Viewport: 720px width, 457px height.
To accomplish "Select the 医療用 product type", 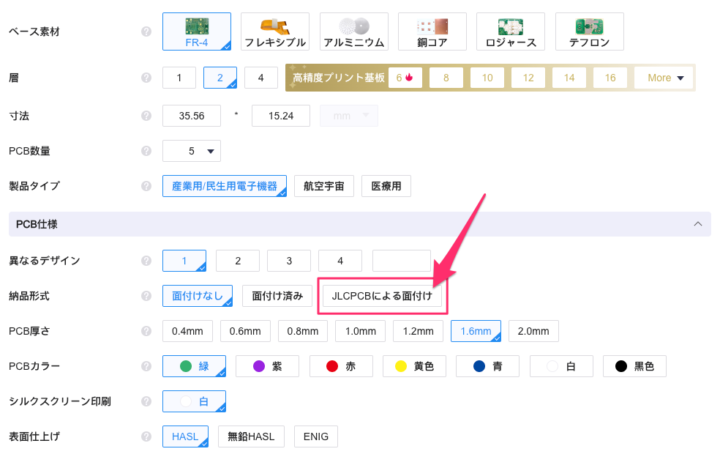I will [386, 186].
